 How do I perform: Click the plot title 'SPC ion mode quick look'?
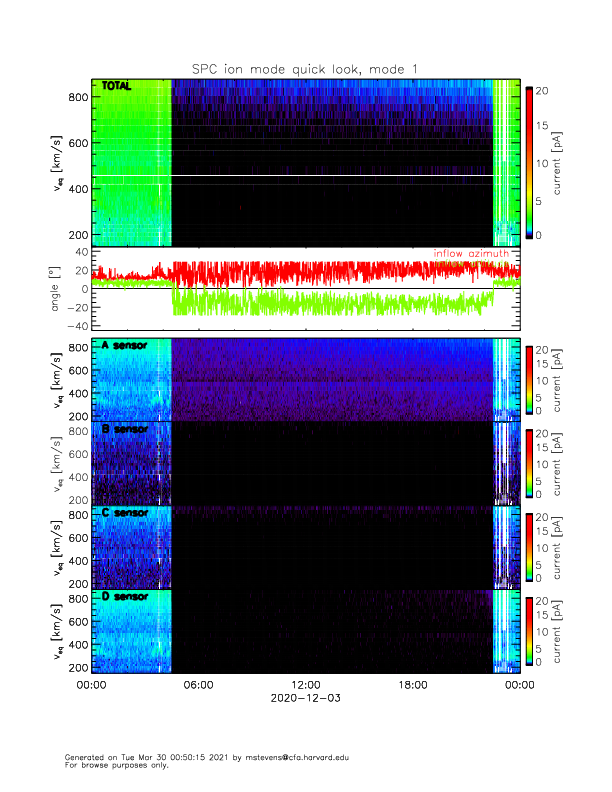pos(305,68)
